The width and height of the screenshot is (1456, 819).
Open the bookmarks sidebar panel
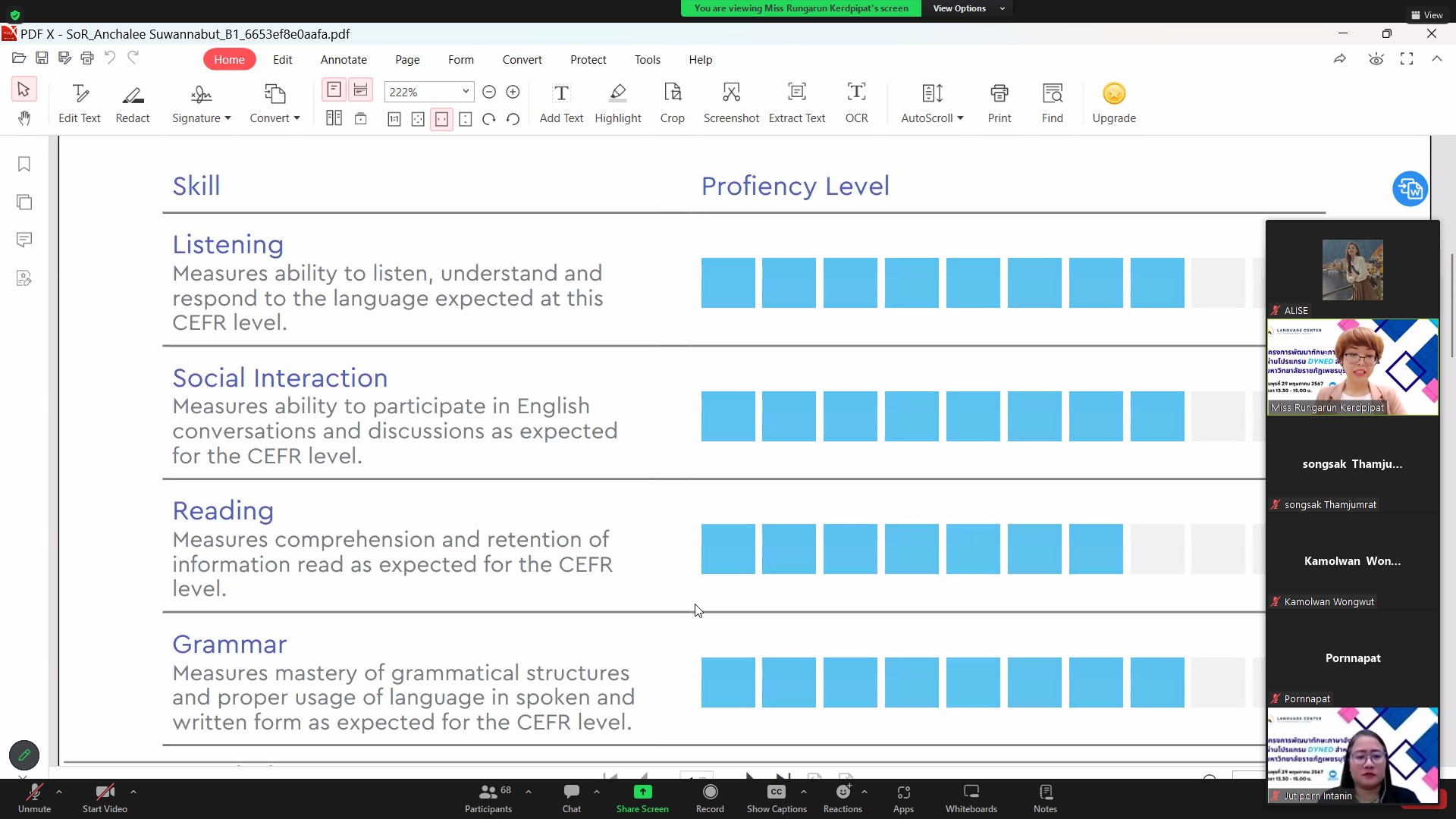(24, 165)
